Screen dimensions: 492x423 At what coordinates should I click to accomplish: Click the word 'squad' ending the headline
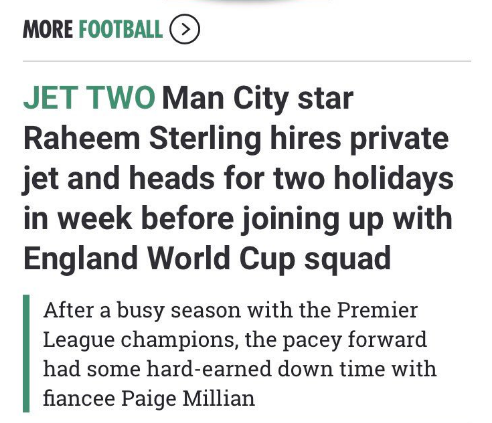[347, 260]
